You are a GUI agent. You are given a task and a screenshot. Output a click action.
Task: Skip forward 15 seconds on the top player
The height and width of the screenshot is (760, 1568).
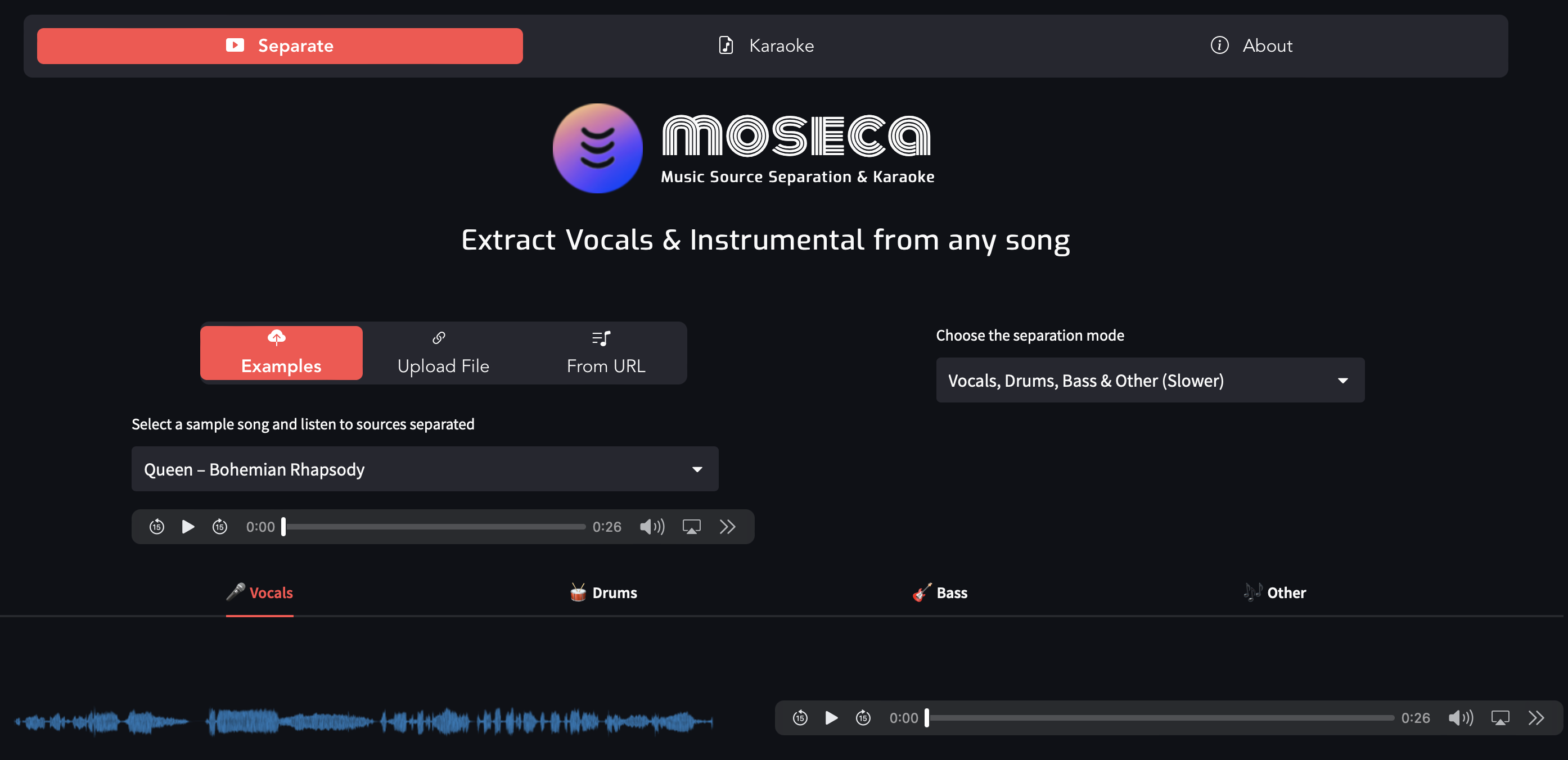(220, 526)
